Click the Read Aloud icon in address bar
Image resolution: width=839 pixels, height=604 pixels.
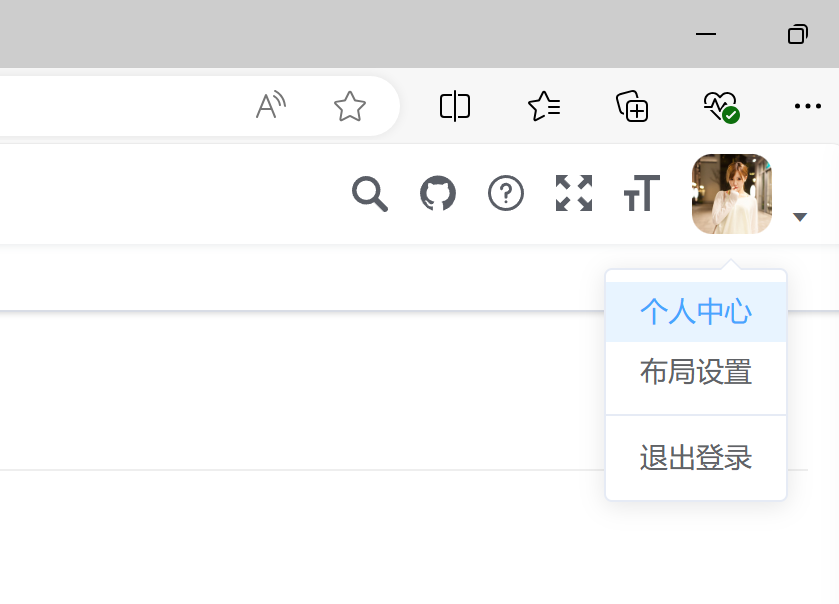[271, 105]
